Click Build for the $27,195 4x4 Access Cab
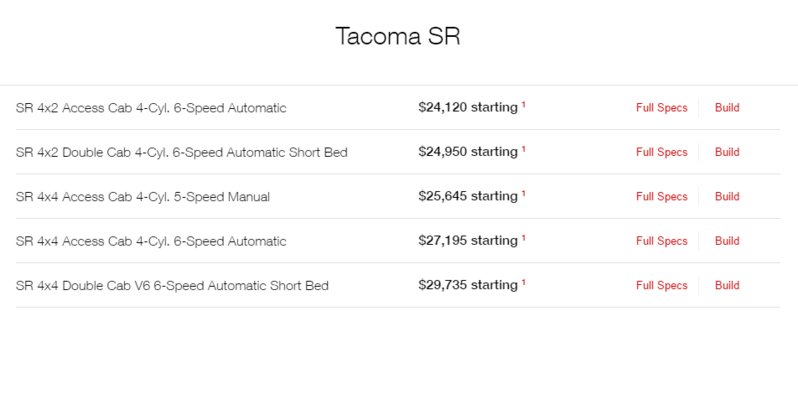This screenshot has width=798, height=394. pyautogui.click(x=727, y=241)
